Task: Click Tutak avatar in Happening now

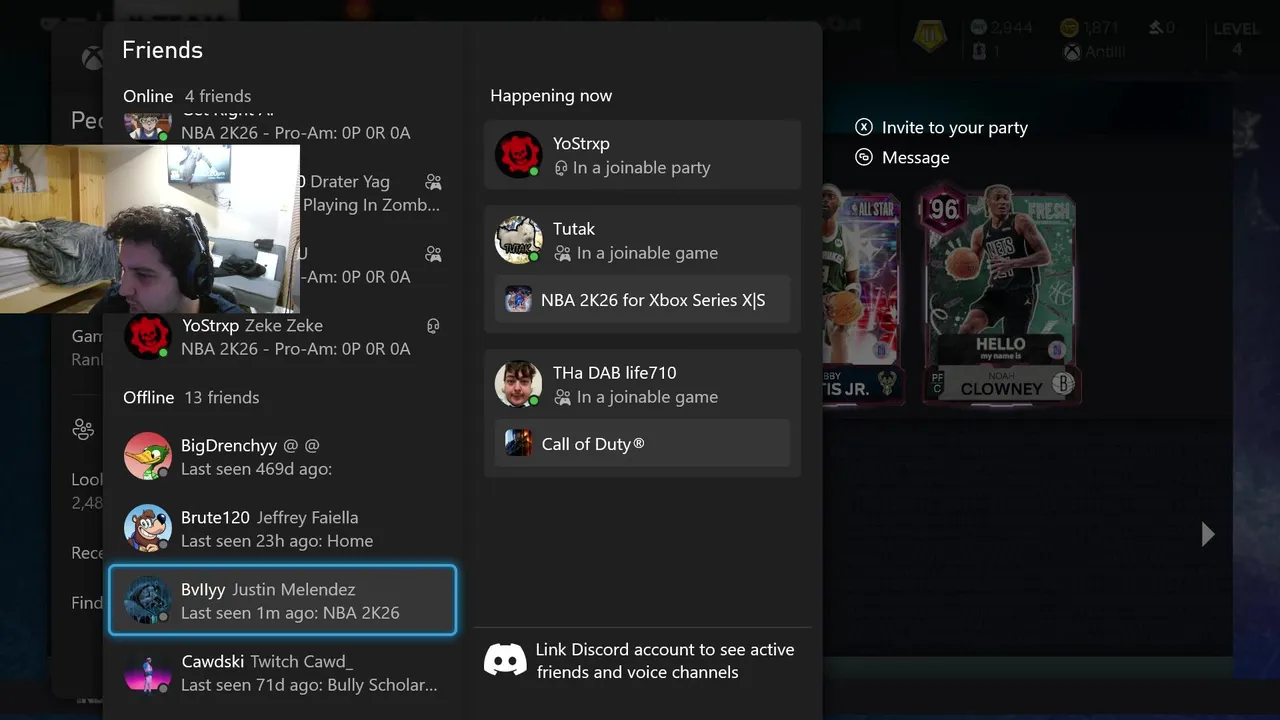Action: [518, 240]
